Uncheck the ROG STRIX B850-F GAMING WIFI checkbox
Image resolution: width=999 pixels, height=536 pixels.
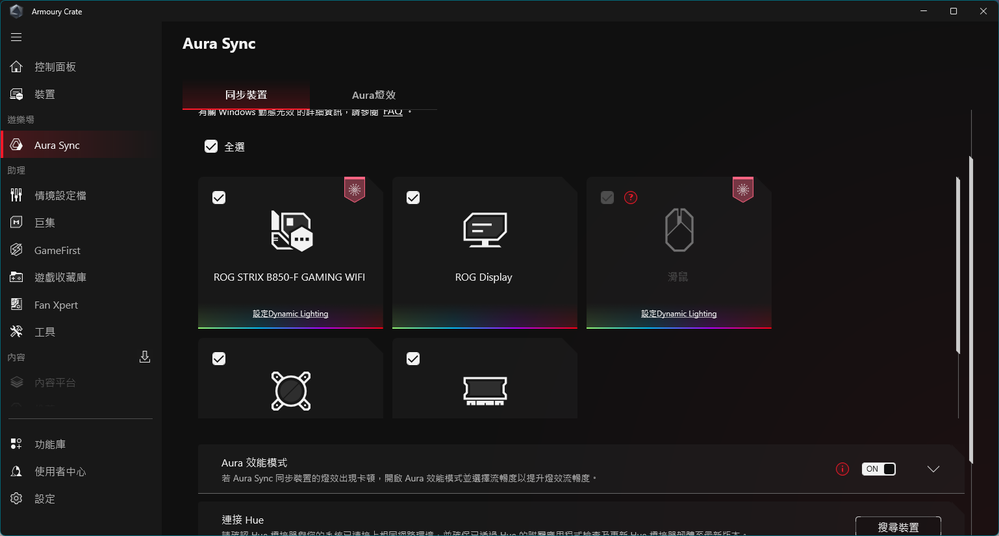click(x=219, y=198)
